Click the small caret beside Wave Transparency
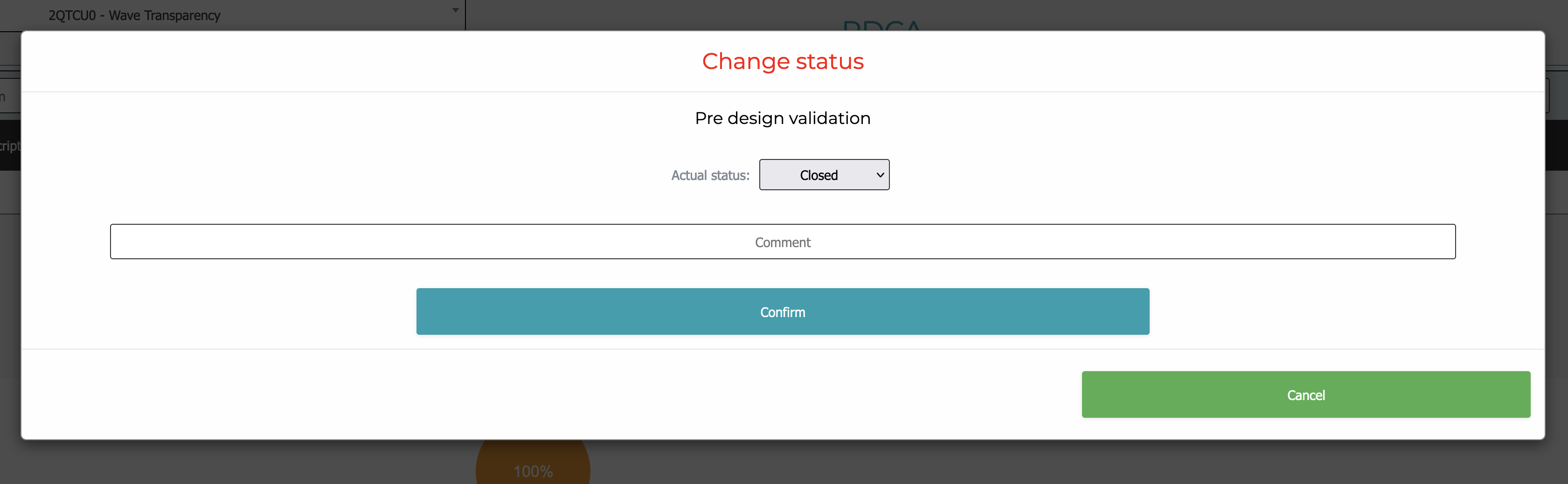The height and width of the screenshot is (484, 1568). tap(455, 10)
